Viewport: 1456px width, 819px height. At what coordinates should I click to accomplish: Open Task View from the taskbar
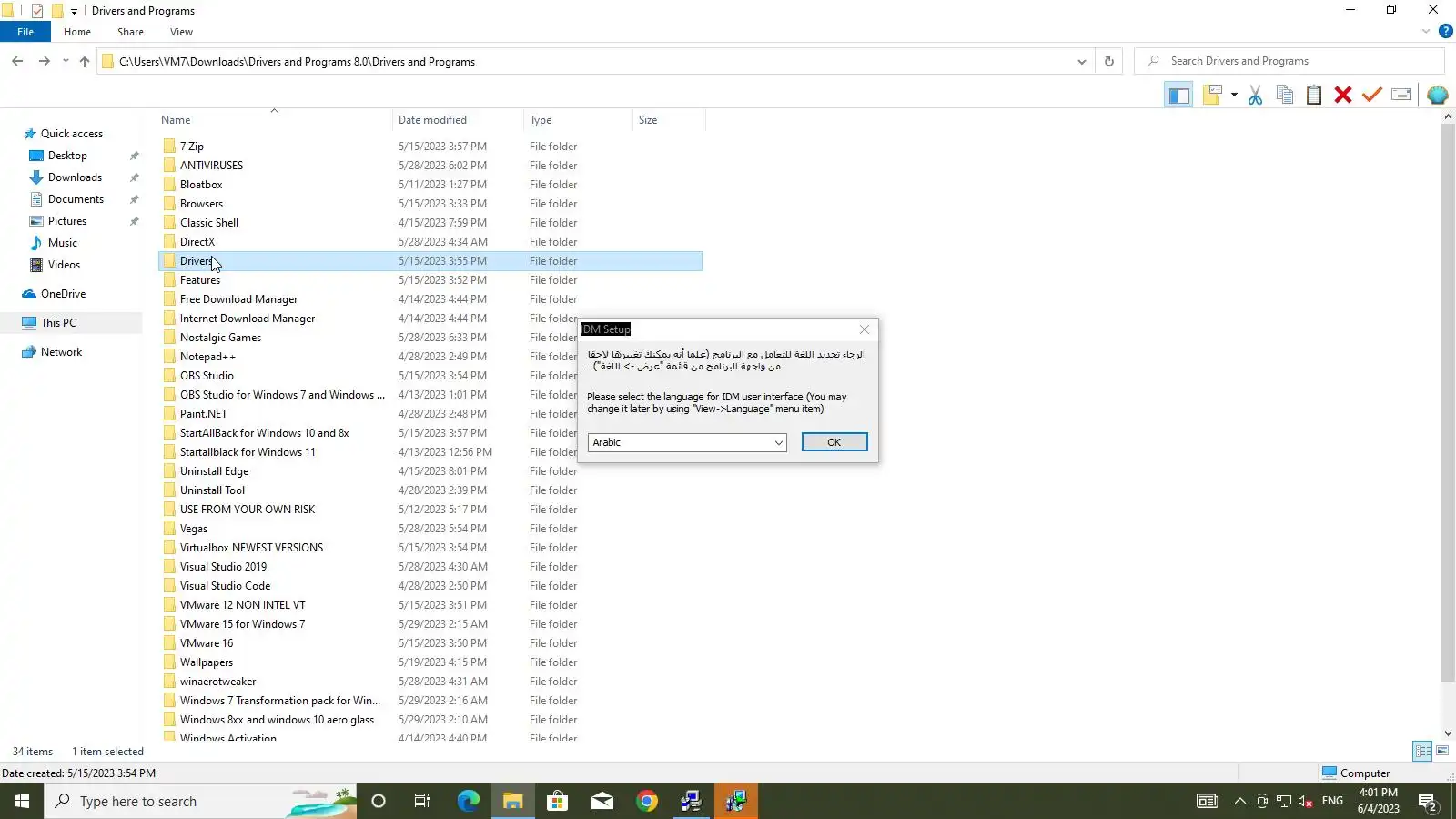[422, 801]
